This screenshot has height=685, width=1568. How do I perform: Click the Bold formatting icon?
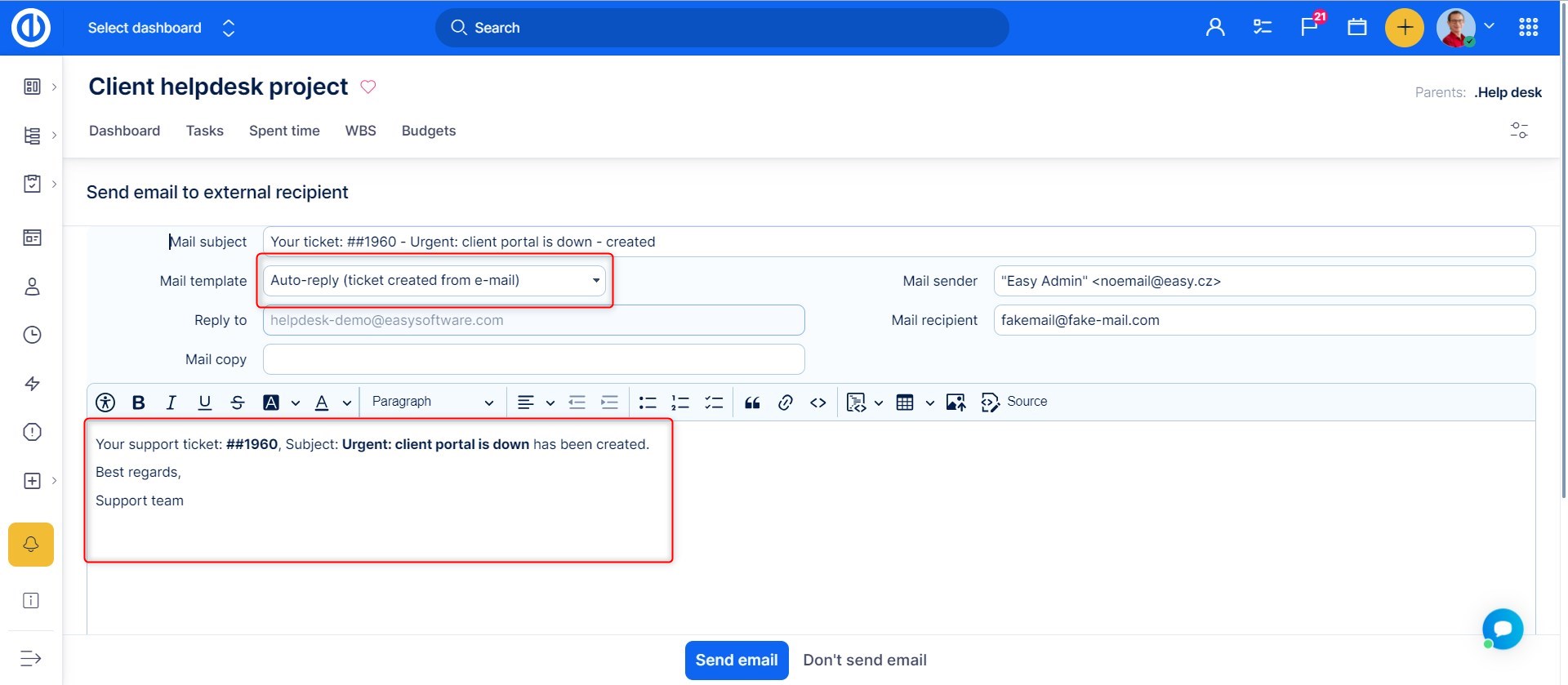(139, 403)
